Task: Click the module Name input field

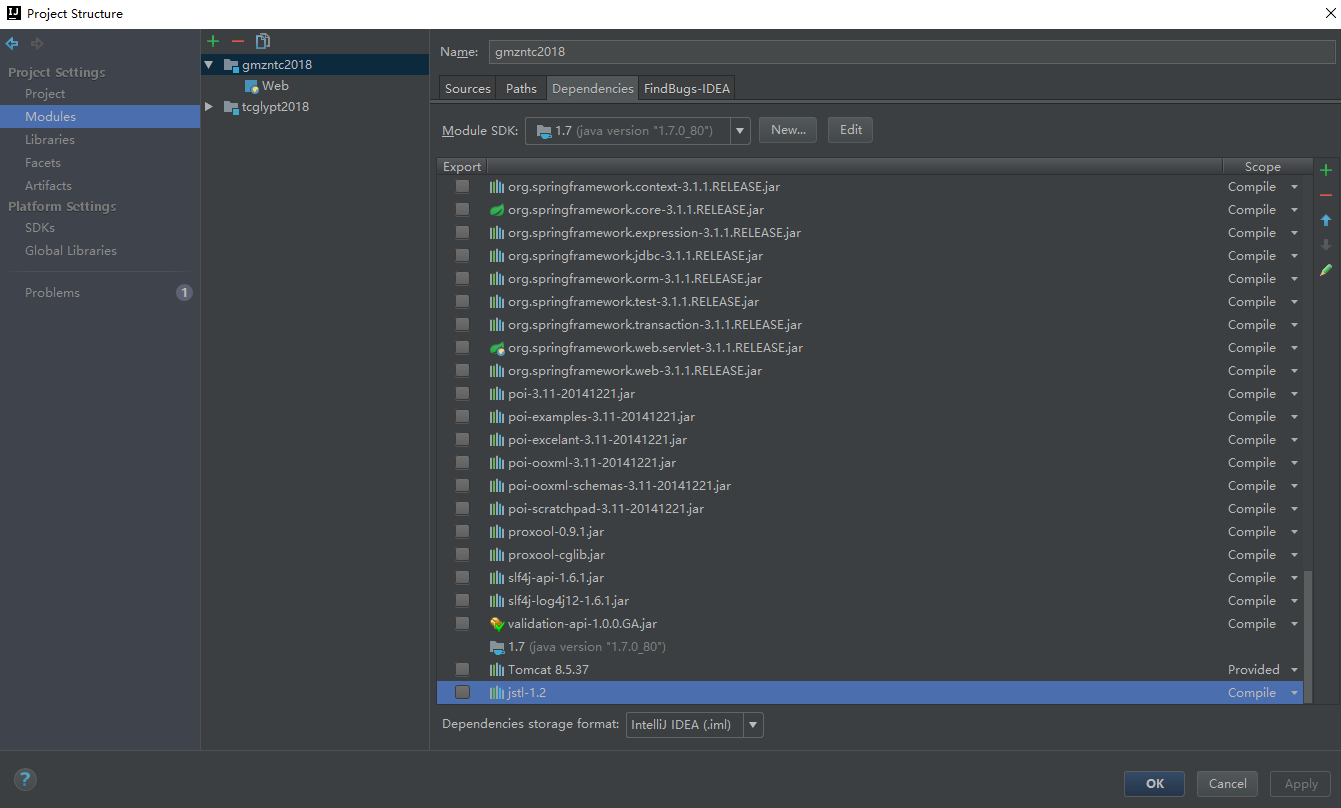Action: [x=912, y=52]
